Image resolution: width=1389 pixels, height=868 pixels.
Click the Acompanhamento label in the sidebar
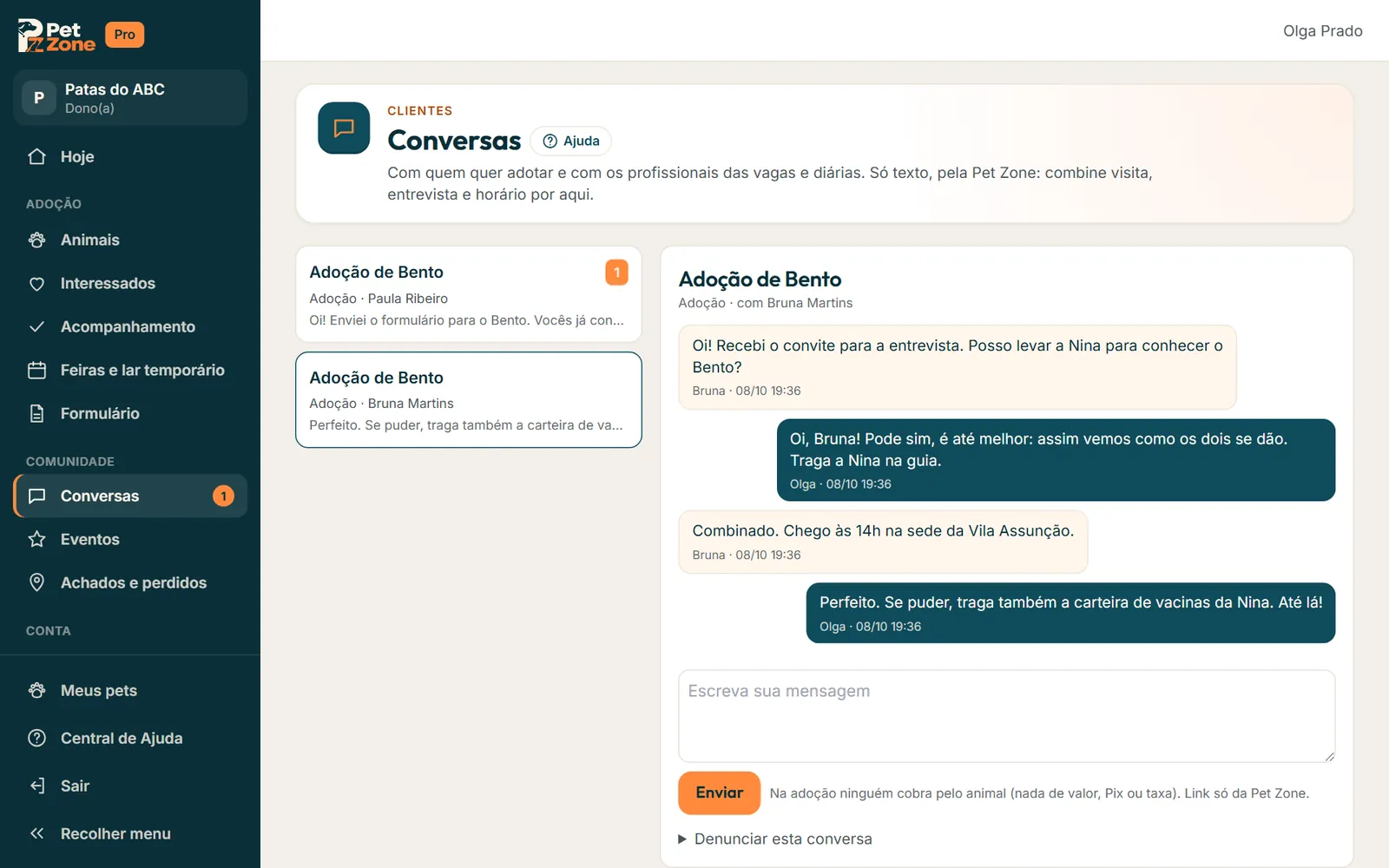click(x=128, y=327)
